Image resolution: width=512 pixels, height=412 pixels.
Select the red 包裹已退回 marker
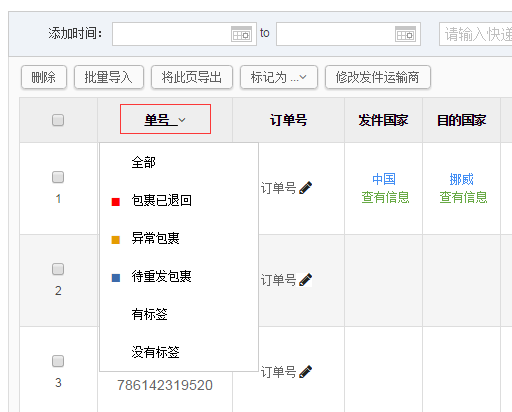pyautogui.click(x=116, y=202)
